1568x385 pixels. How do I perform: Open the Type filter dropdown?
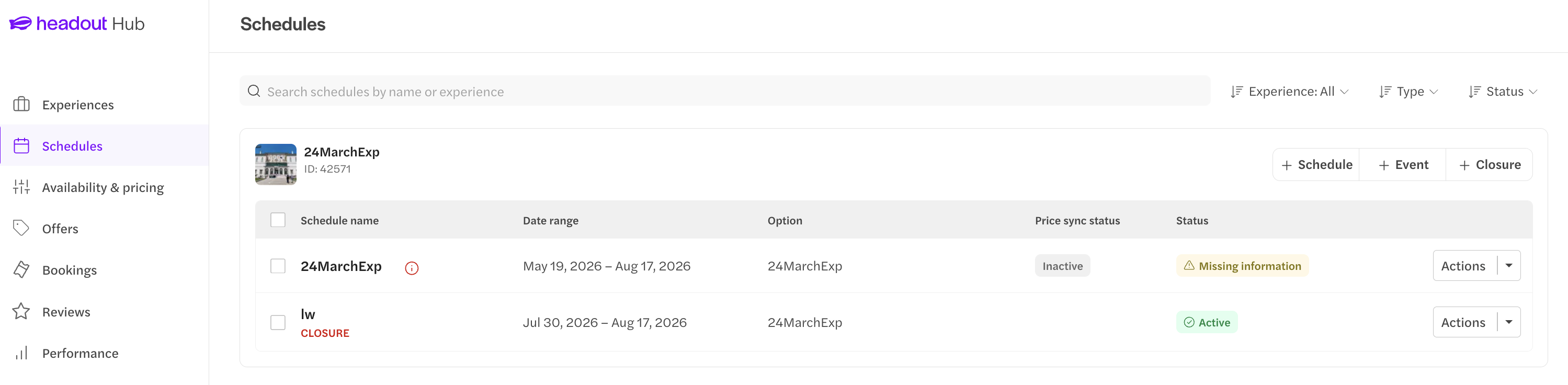click(x=1408, y=92)
